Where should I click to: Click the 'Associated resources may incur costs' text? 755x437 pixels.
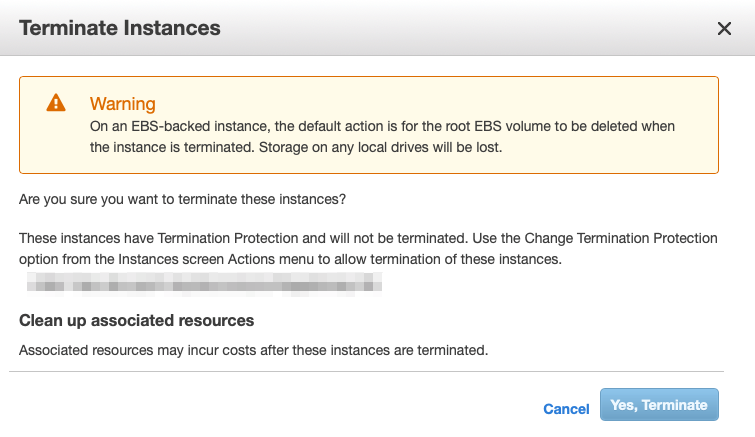point(253,350)
